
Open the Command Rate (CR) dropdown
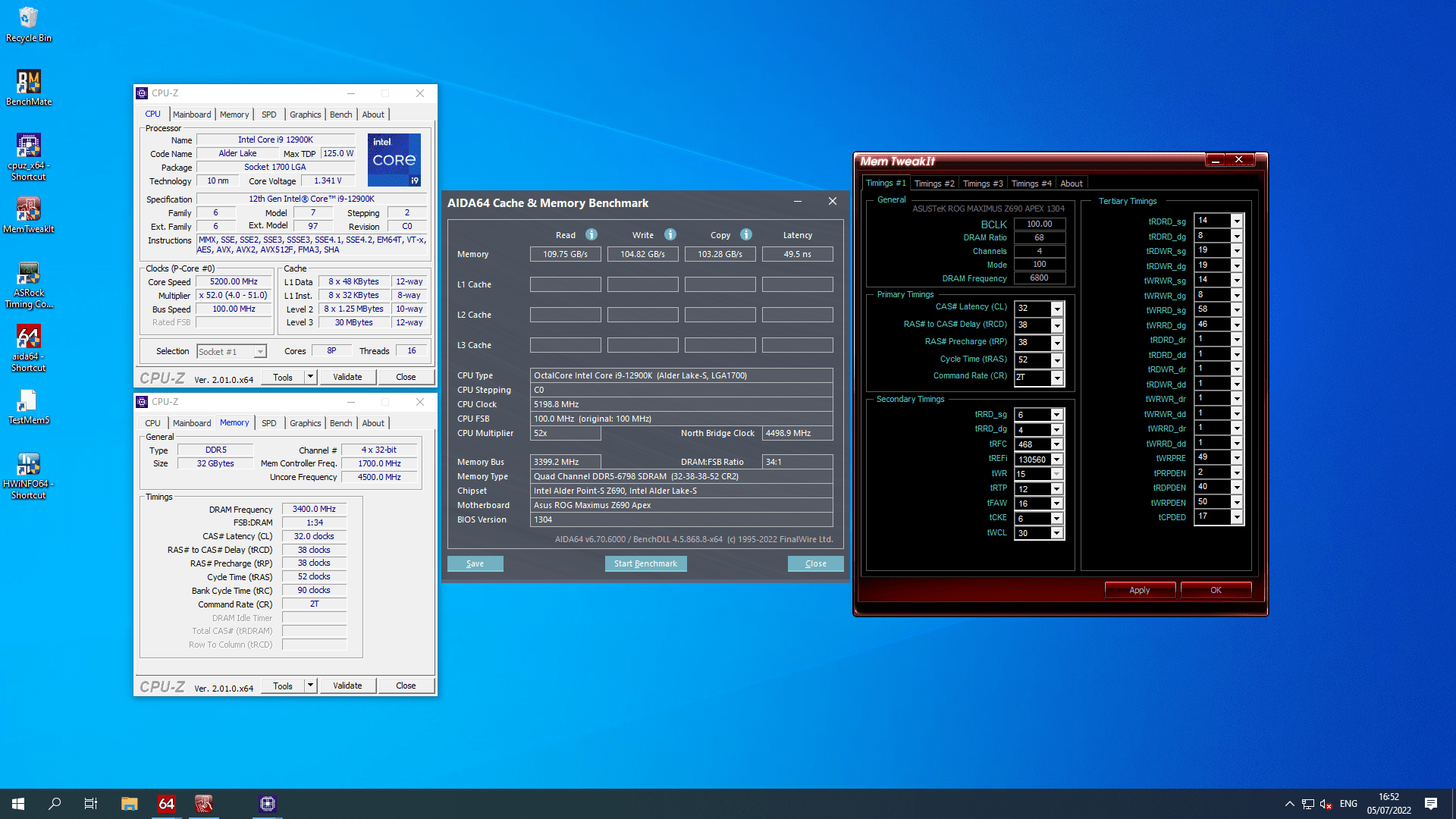(x=1056, y=377)
